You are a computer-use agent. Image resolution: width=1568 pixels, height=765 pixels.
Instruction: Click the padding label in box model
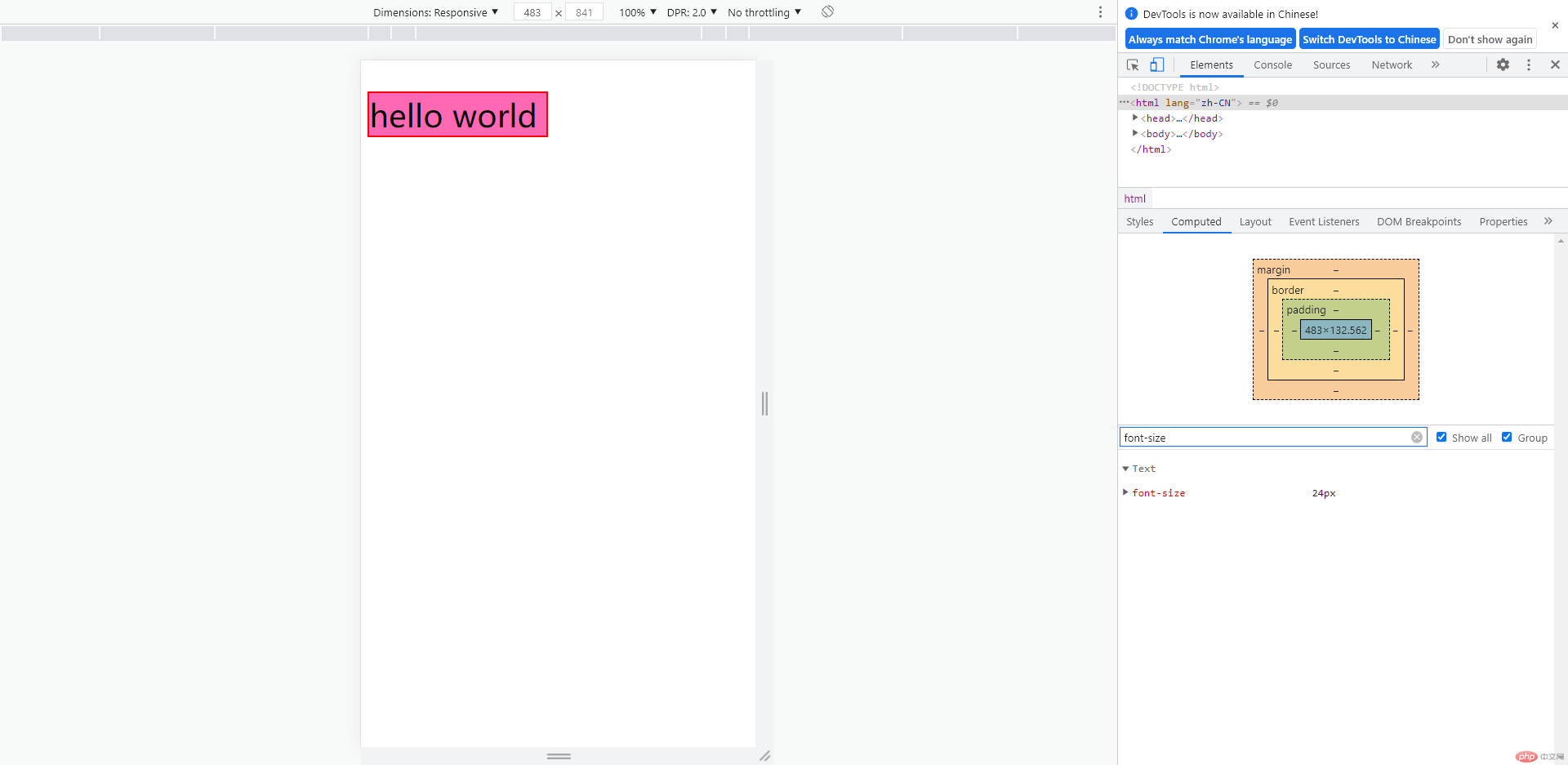[x=1306, y=310]
